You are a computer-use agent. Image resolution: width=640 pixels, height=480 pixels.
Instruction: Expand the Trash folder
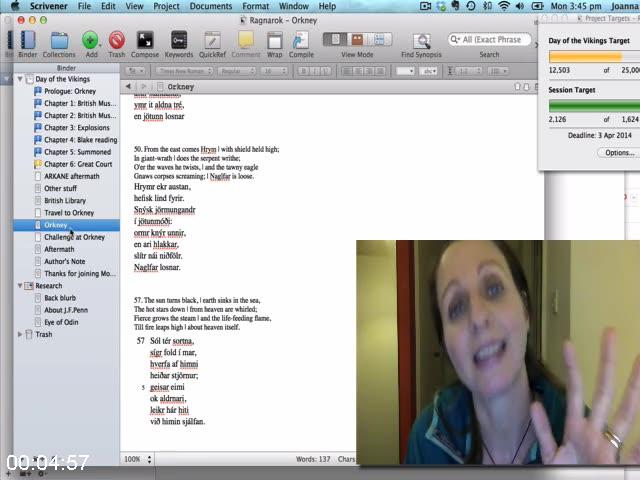(x=20, y=334)
